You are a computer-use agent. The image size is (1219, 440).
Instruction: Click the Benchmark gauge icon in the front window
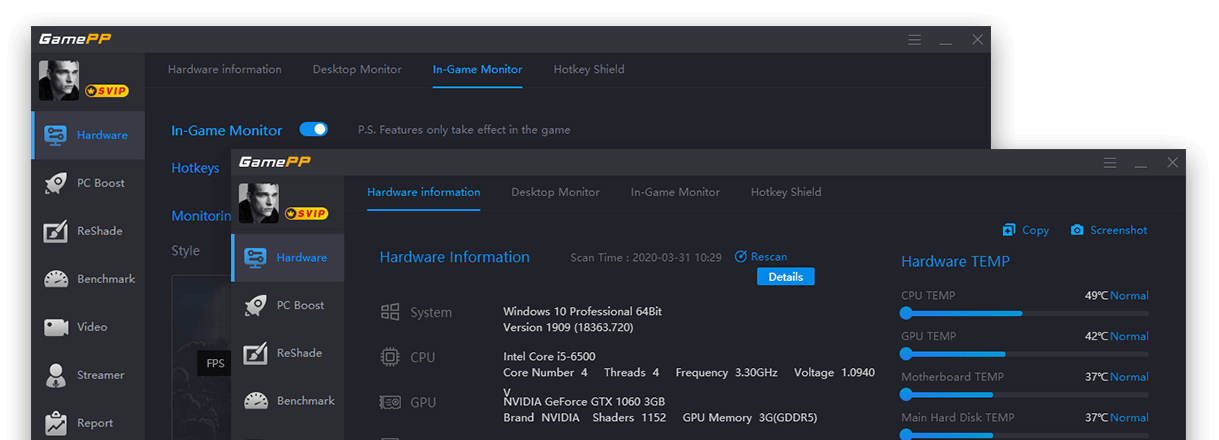pyautogui.click(x=256, y=401)
